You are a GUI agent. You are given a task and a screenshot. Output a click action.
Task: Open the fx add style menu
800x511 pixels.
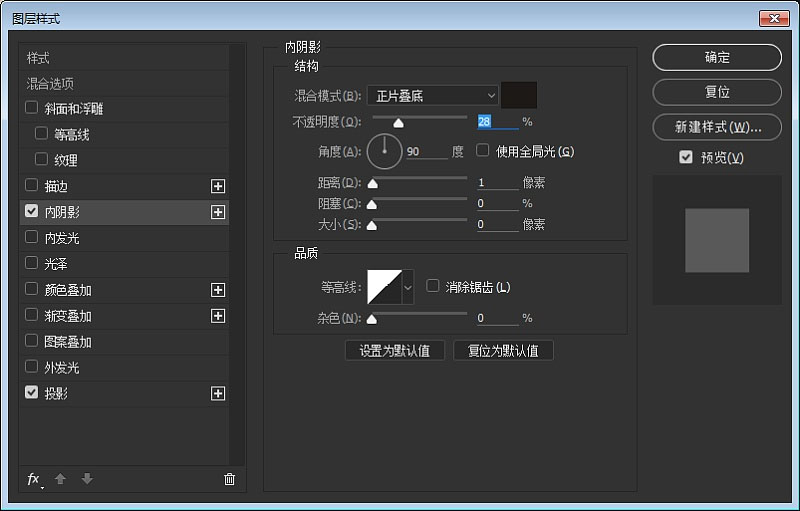tap(34, 479)
